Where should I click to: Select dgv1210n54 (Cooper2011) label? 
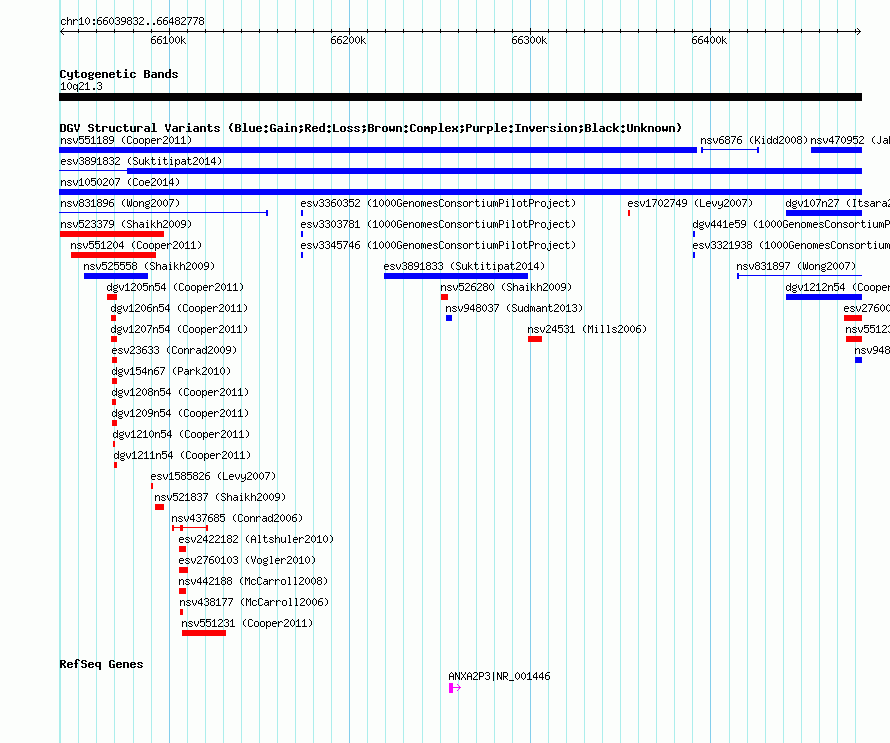[x=182, y=434]
